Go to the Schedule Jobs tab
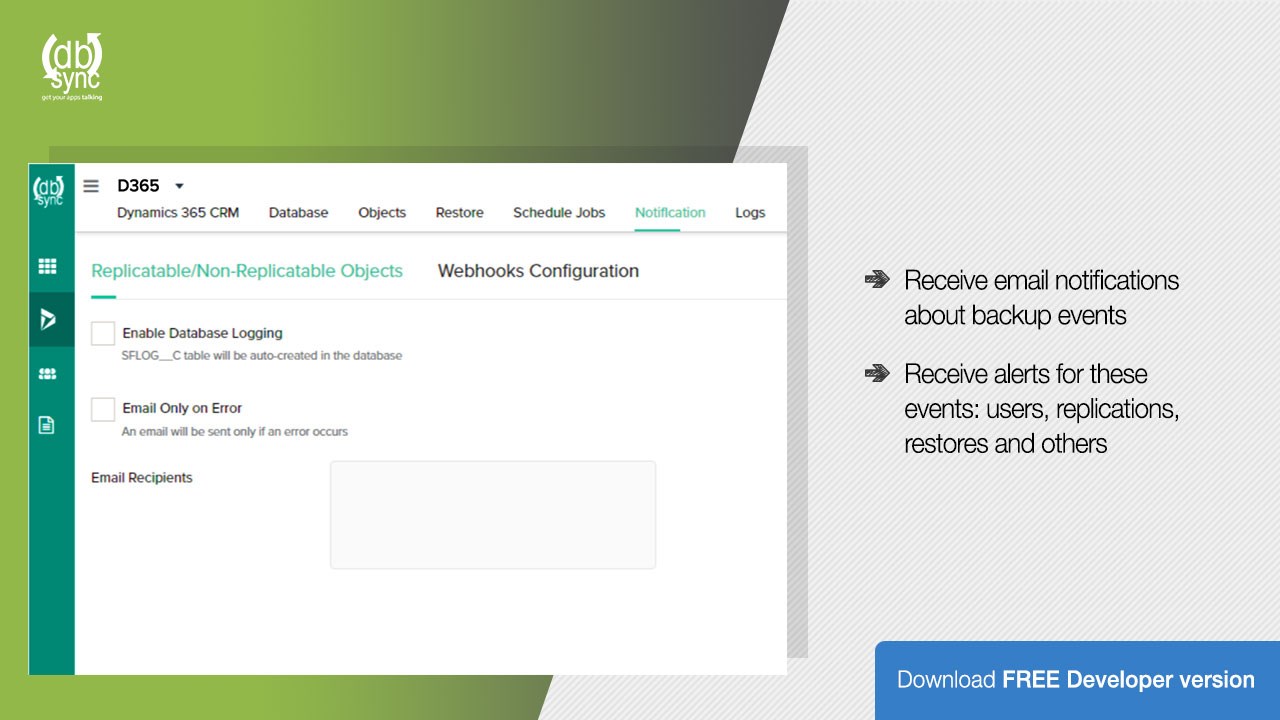1280x720 pixels. [559, 213]
